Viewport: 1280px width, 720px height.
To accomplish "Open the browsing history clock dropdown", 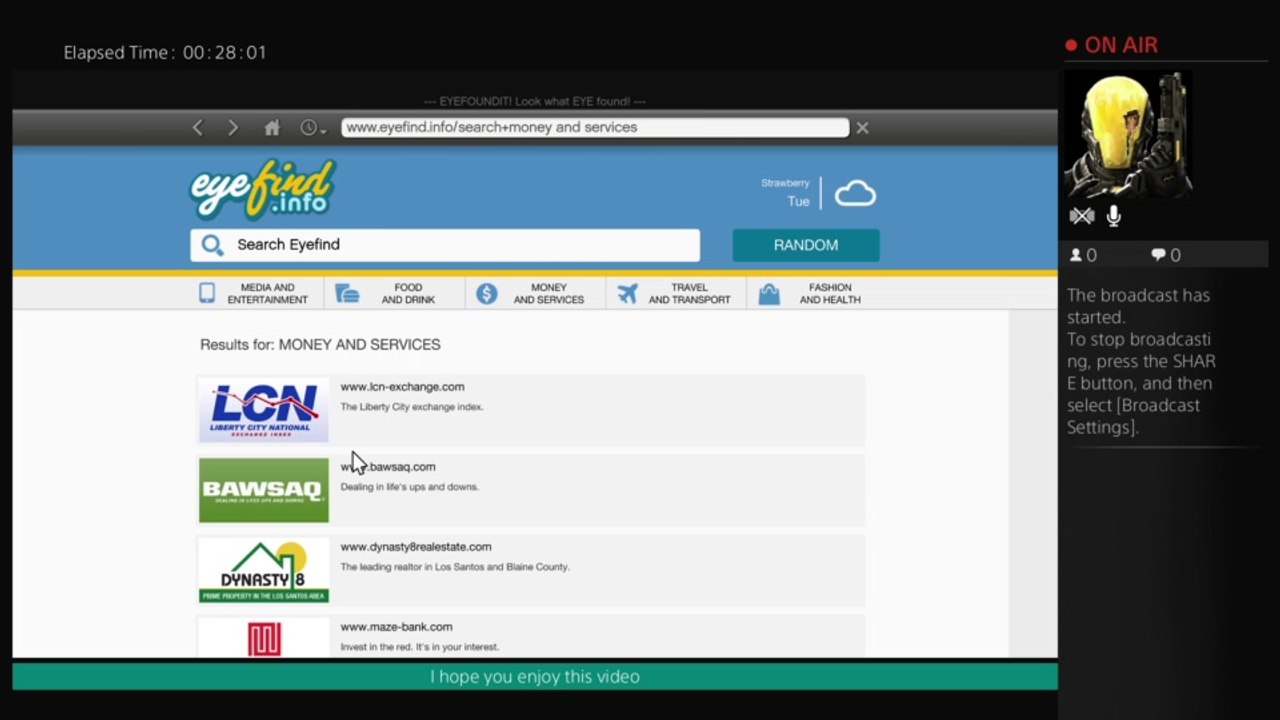I will pos(313,128).
